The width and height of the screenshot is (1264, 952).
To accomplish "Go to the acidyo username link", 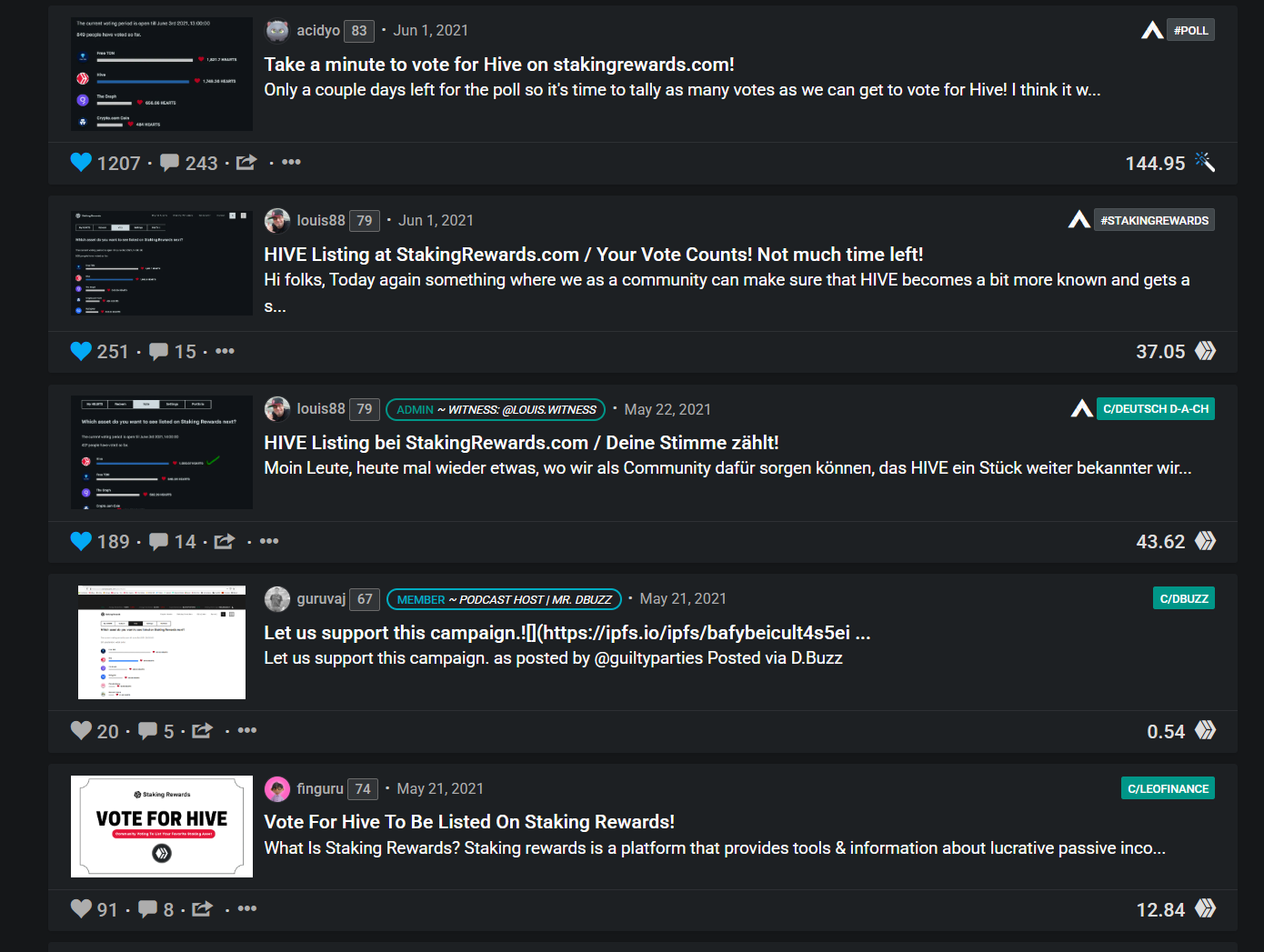I will [x=318, y=31].
